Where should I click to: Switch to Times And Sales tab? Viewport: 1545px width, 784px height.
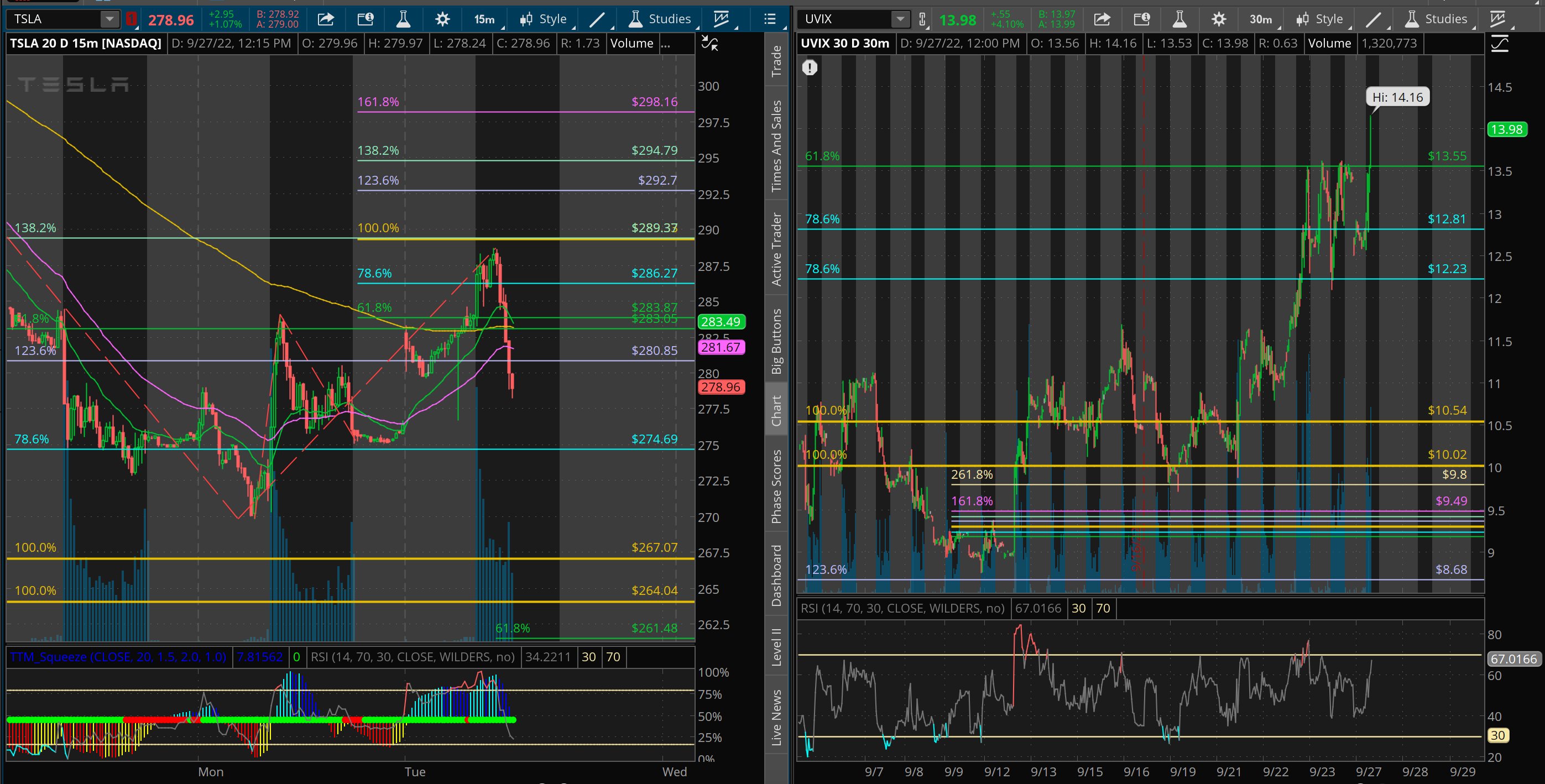click(776, 146)
